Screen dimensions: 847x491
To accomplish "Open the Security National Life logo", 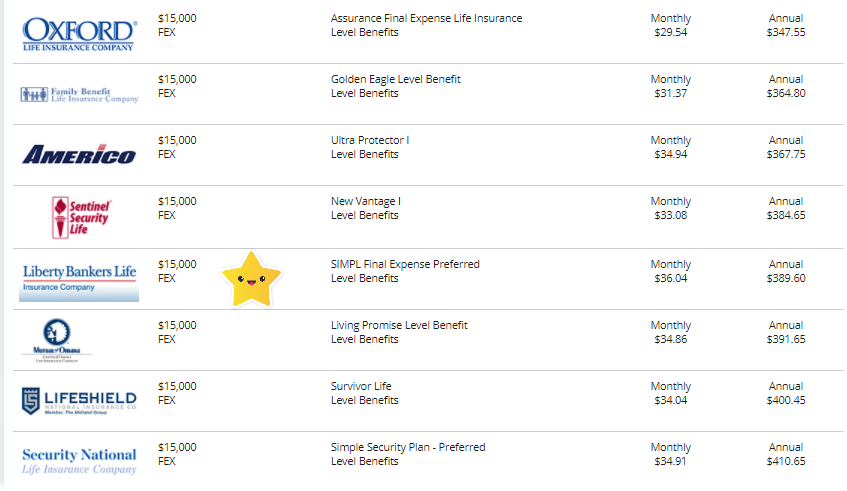I will click(79, 461).
